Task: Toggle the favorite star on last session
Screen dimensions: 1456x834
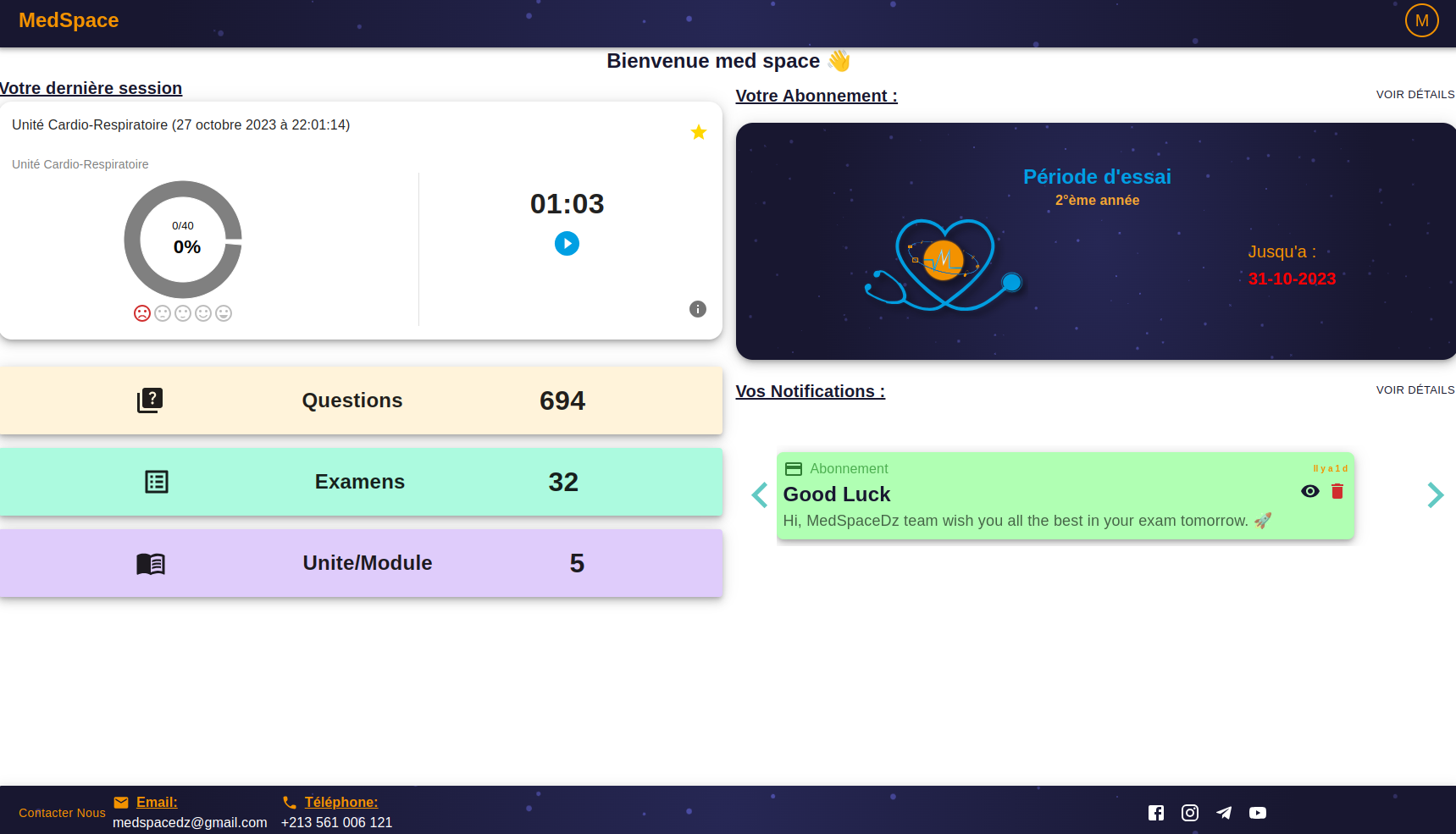Action: pos(699,132)
